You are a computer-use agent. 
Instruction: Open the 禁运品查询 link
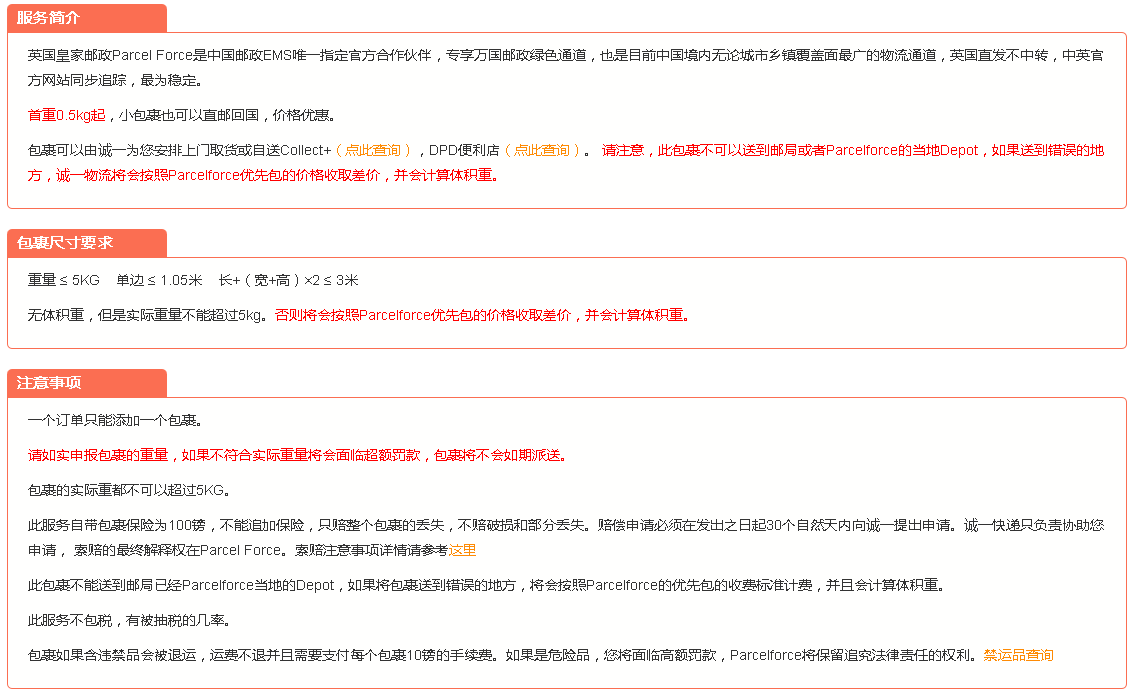pos(1019,655)
